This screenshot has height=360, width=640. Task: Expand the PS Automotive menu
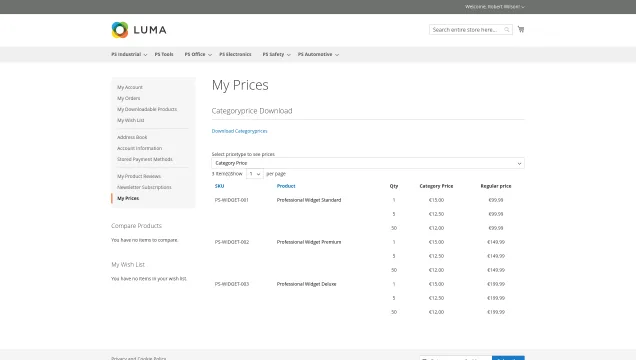(x=318, y=54)
